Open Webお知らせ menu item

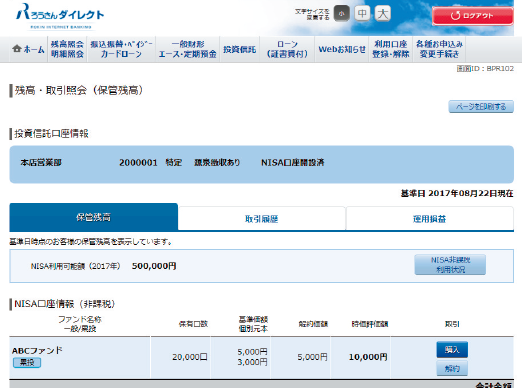click(x=342, y=49)
